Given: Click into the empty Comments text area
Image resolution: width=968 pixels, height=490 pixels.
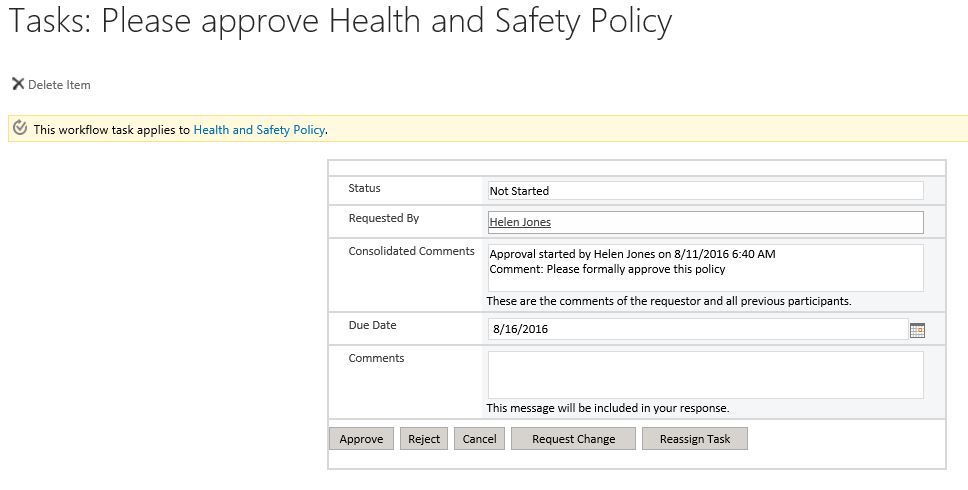Looking at the screenshot, I should [704, 375].
